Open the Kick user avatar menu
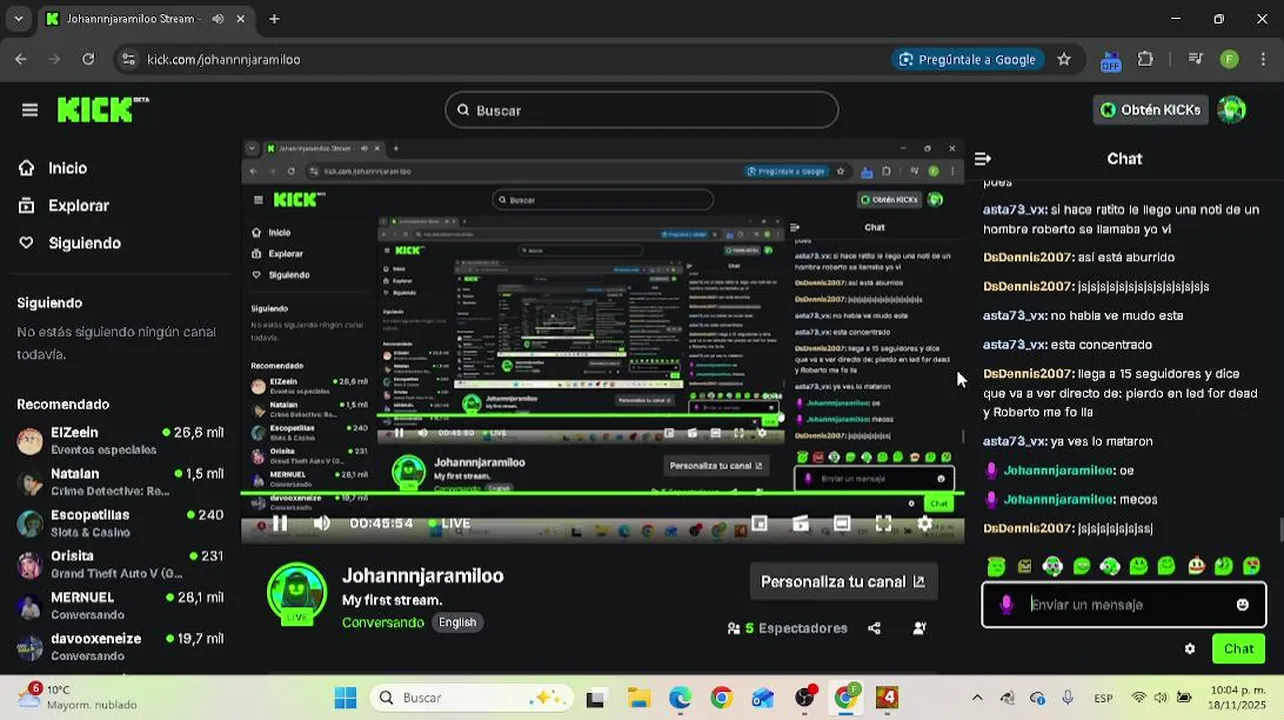 coord(1232,110)
